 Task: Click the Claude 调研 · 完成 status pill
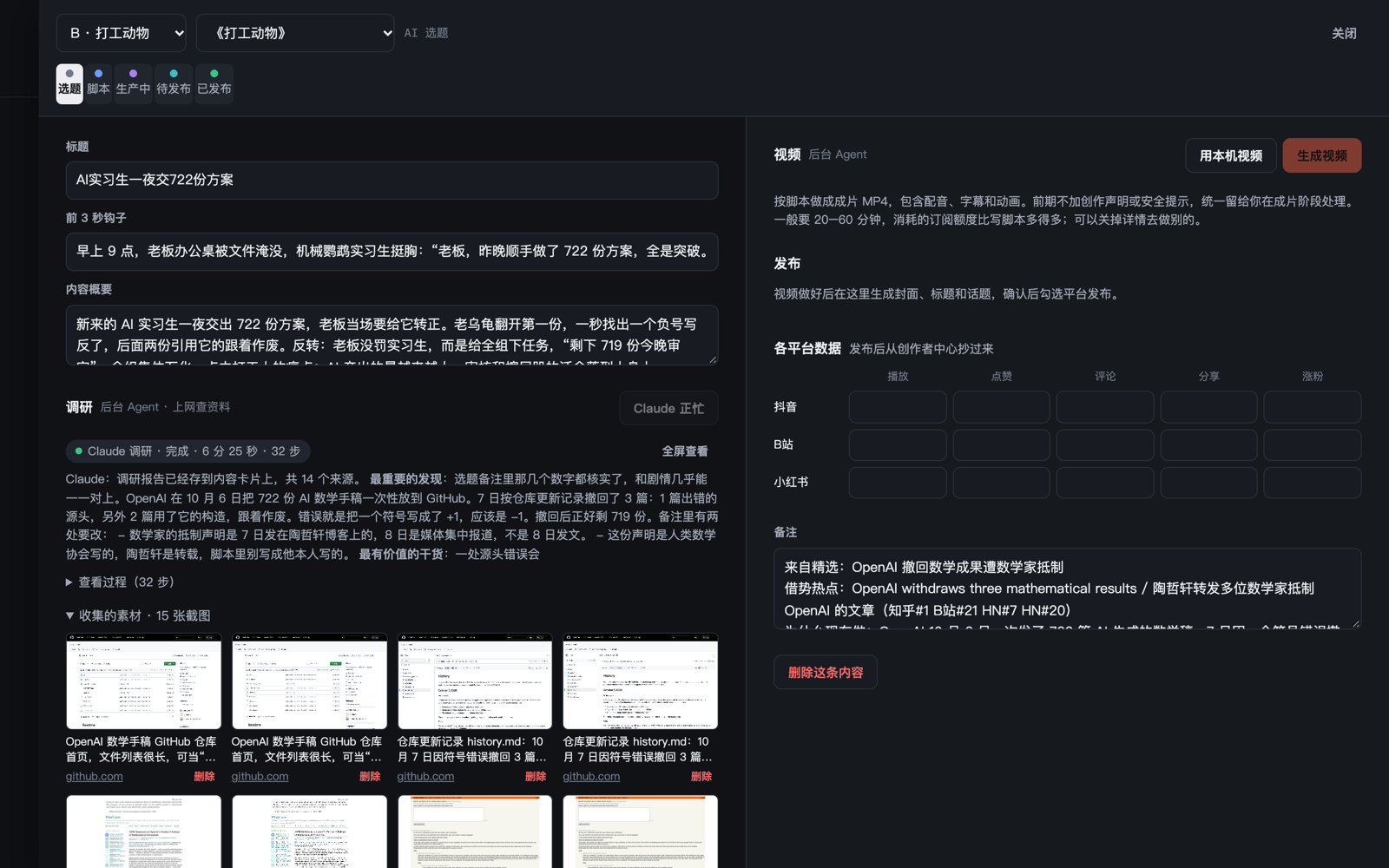(188, 451)
